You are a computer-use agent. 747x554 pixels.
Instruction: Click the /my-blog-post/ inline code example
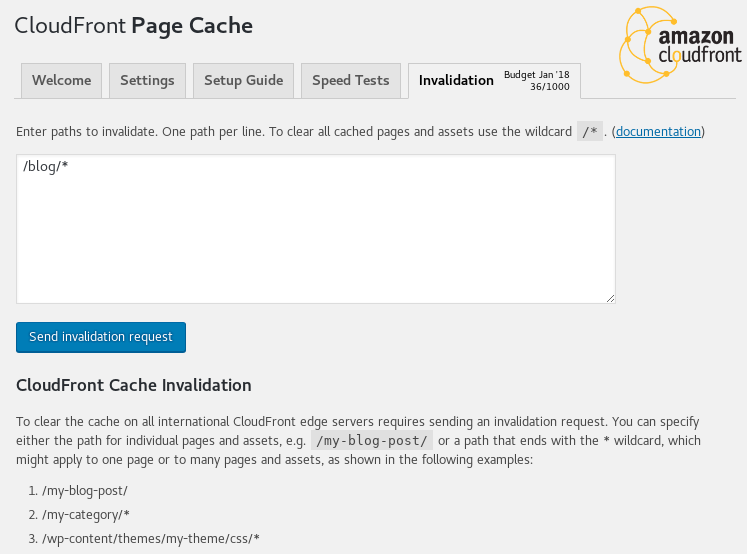pyautogui.click(x=372, y=440)
